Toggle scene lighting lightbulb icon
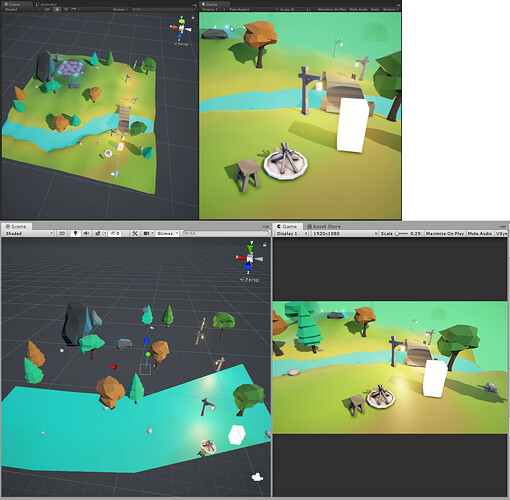The image size is (510, 500). click(75, 233)
